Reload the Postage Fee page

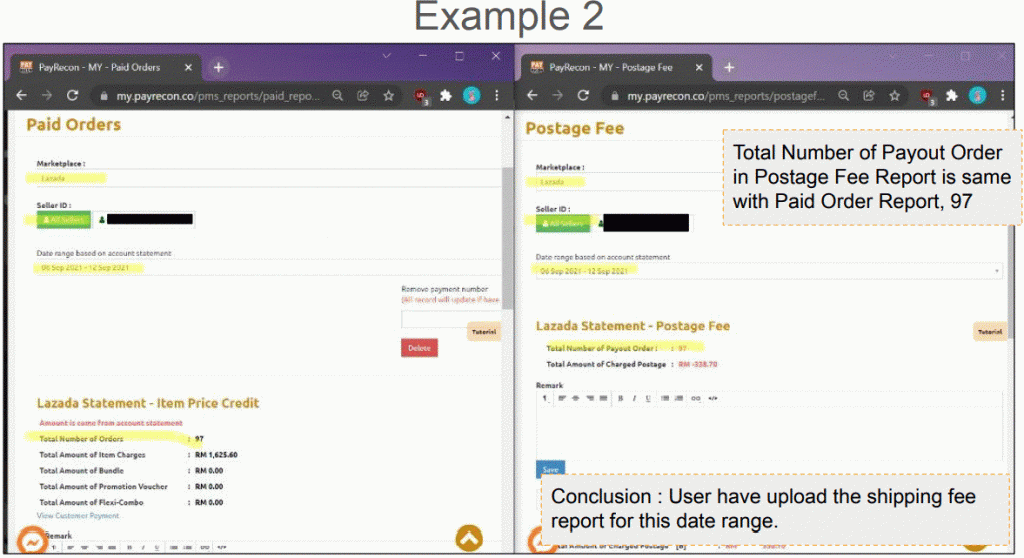(583, 95)
